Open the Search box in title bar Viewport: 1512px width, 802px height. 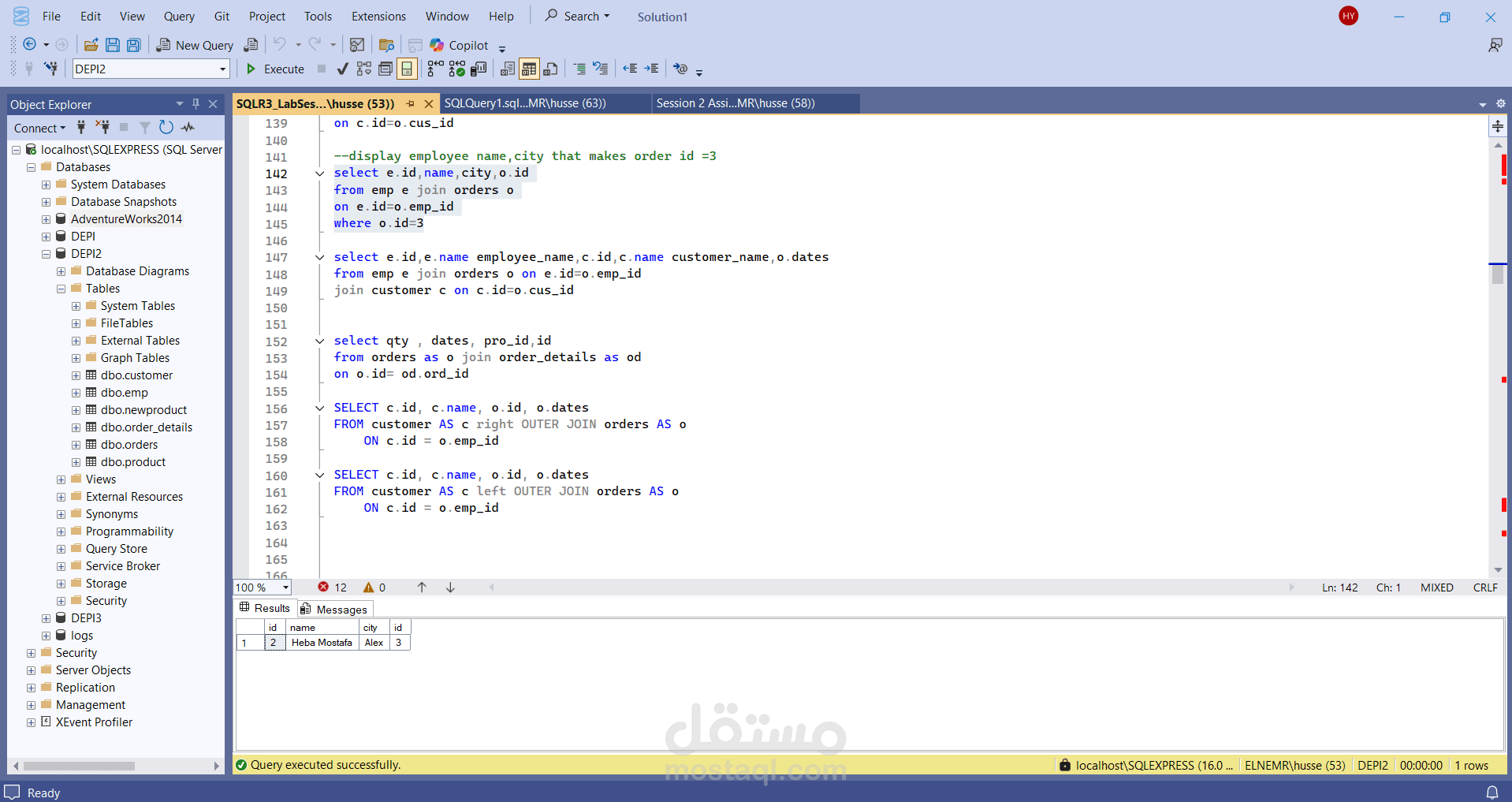tap(578, 16)
